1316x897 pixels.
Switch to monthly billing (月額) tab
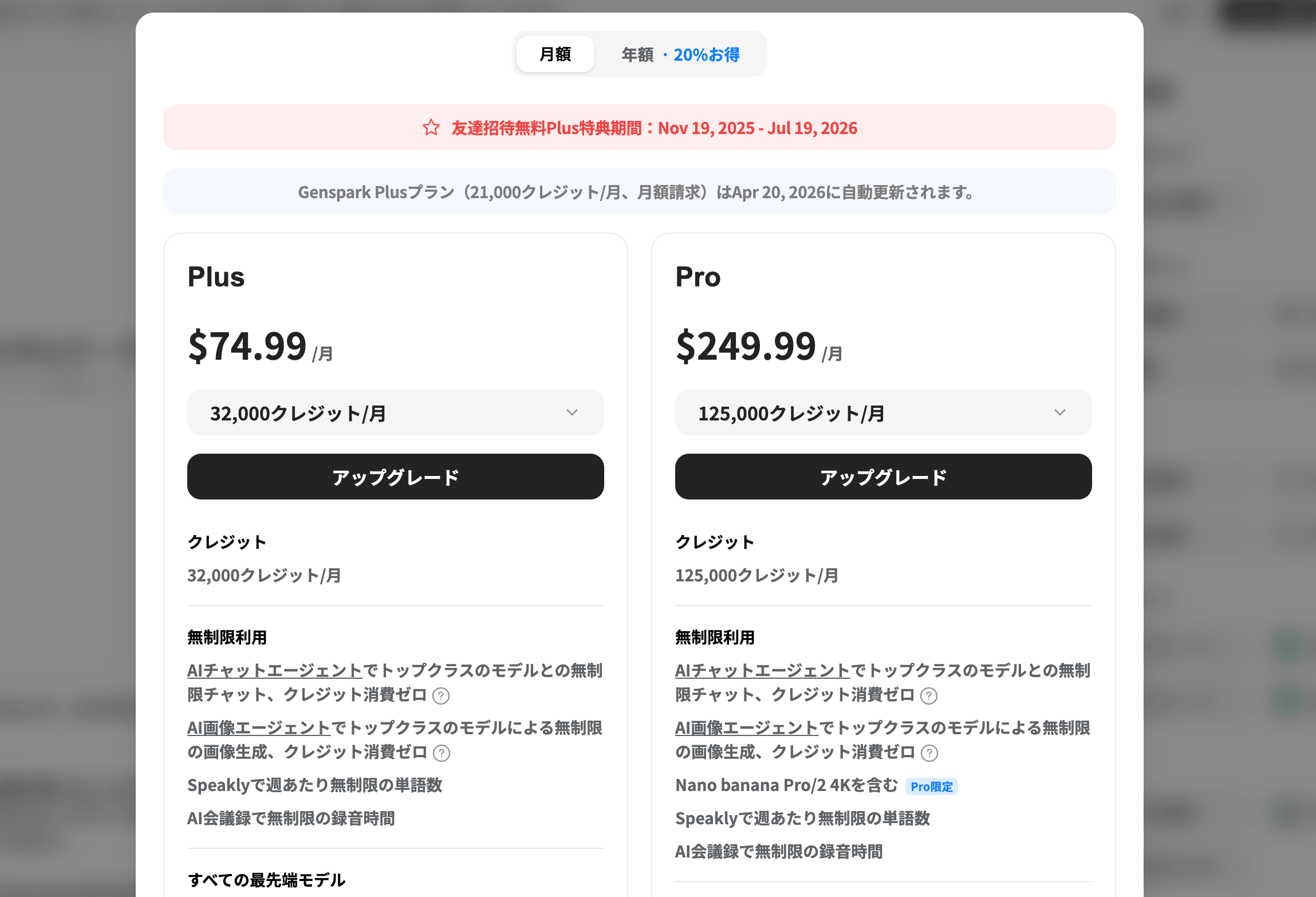[555, 54]
